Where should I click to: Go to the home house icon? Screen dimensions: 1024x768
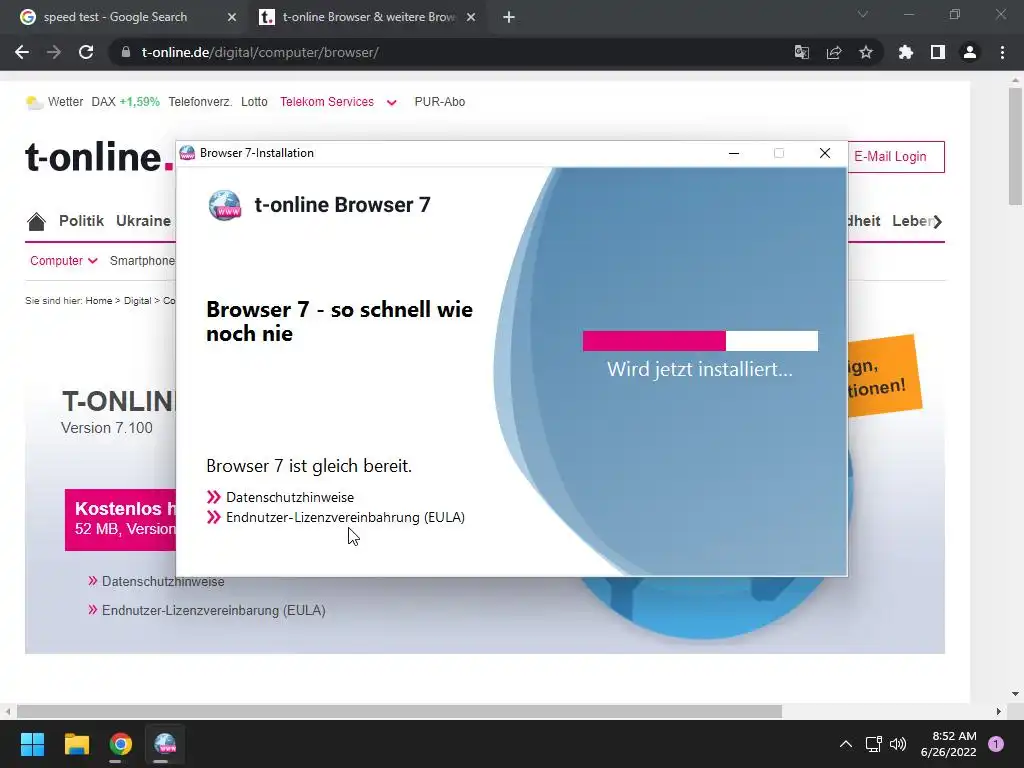click(x=37, y=221)
